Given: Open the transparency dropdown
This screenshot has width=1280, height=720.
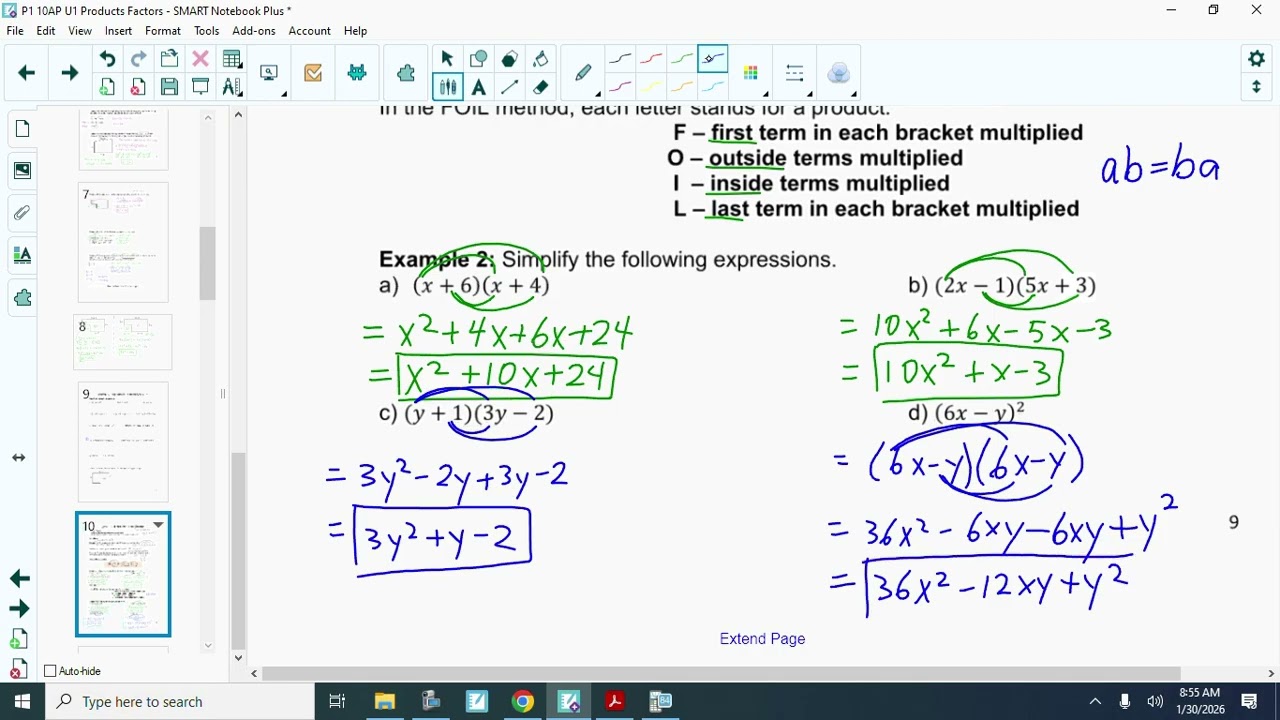Looking at the screenshot, I should coord(839,73).
